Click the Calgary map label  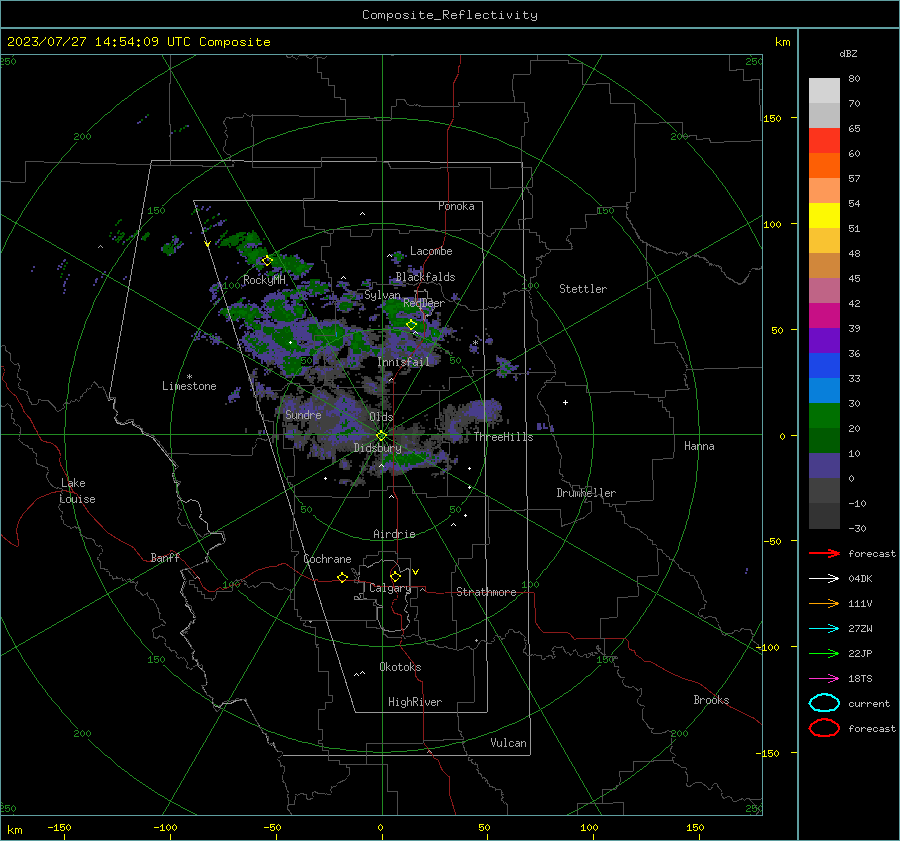click(390, 588)
